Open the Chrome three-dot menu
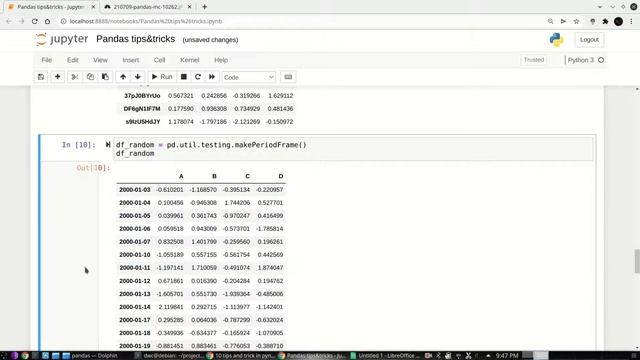This screenshot has height=360, width=640. pyautogui.click(x=631, y=21)
